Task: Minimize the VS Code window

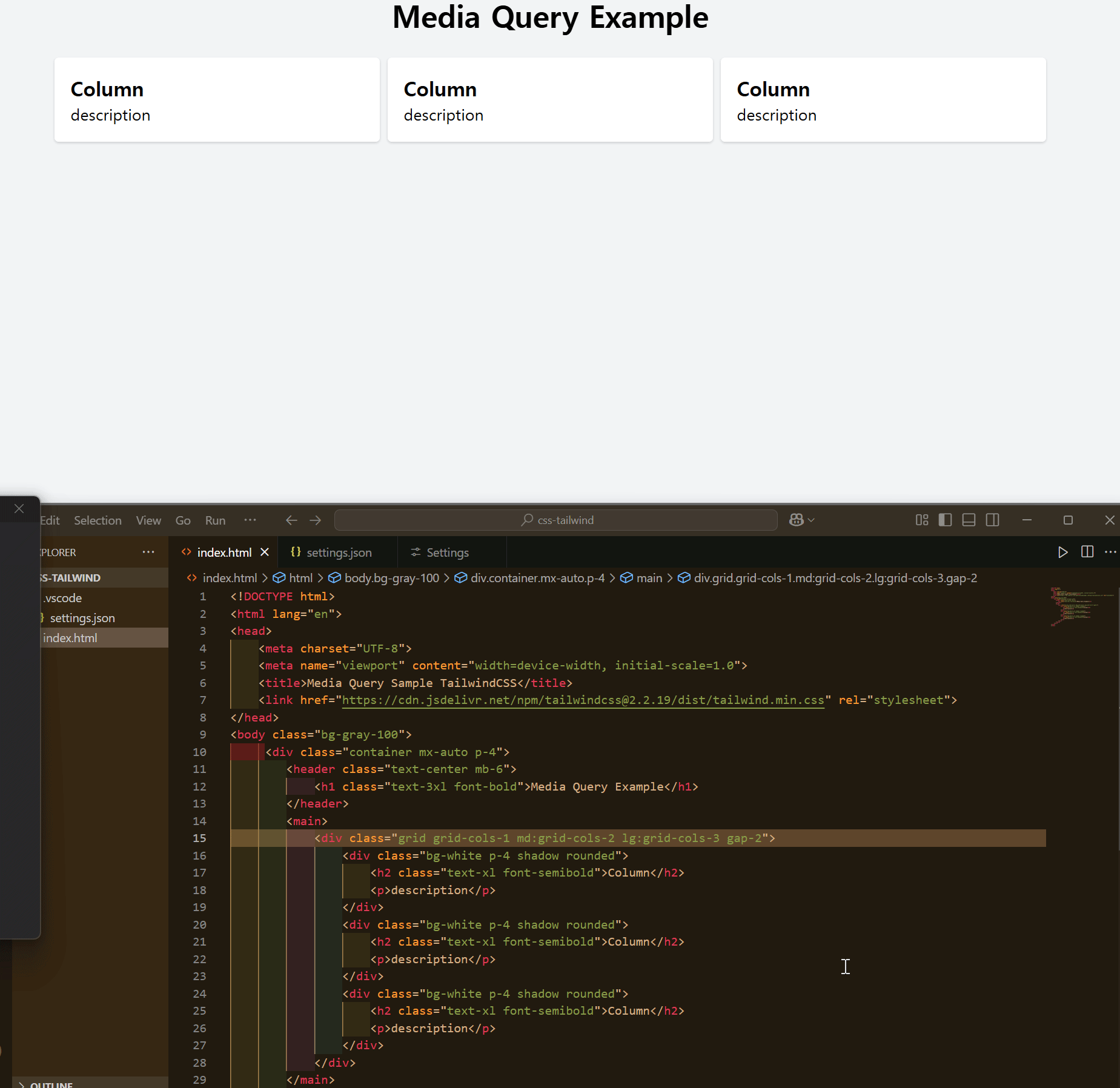Action: (x=1027, y=520)
